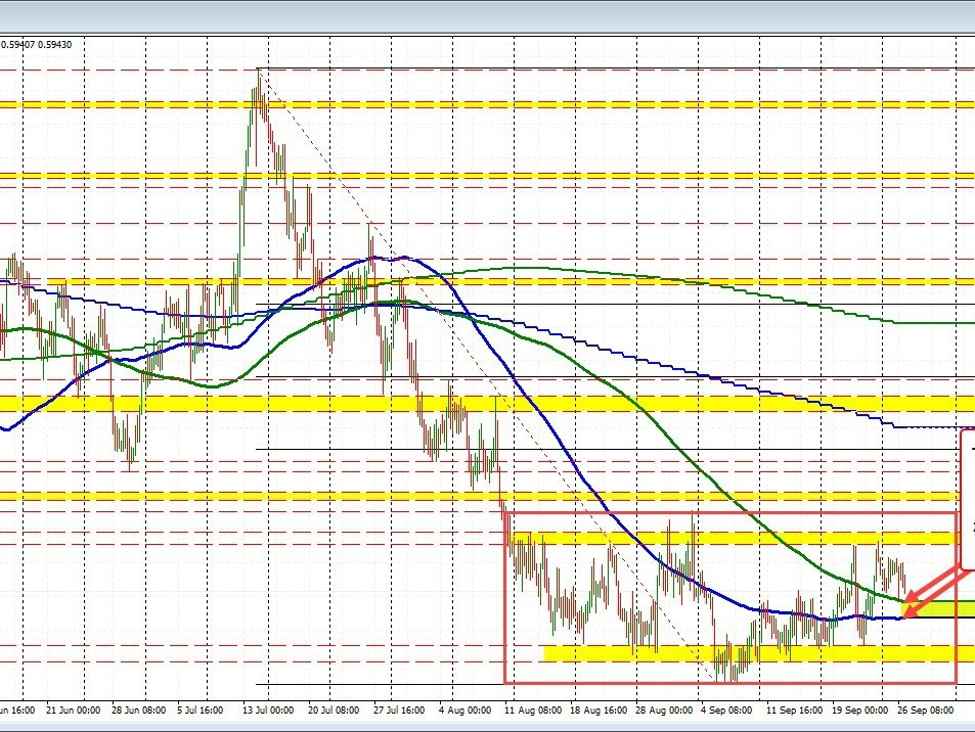Viewport: 975px width, 732px height.
Task: Click the 21 Jun 00:00 date label
Action: pos(73,709)
